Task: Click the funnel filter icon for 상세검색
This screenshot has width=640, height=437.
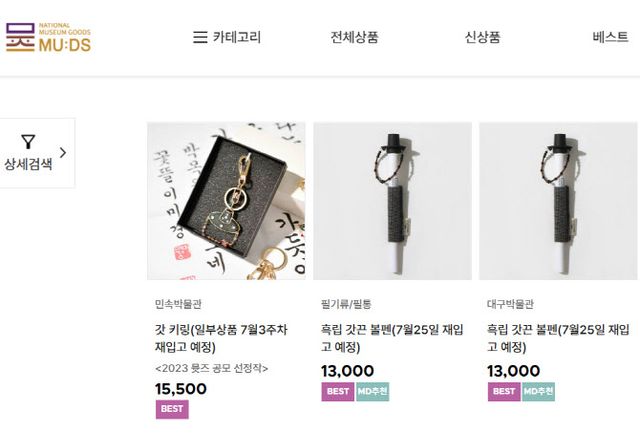Action: [28, 142]
